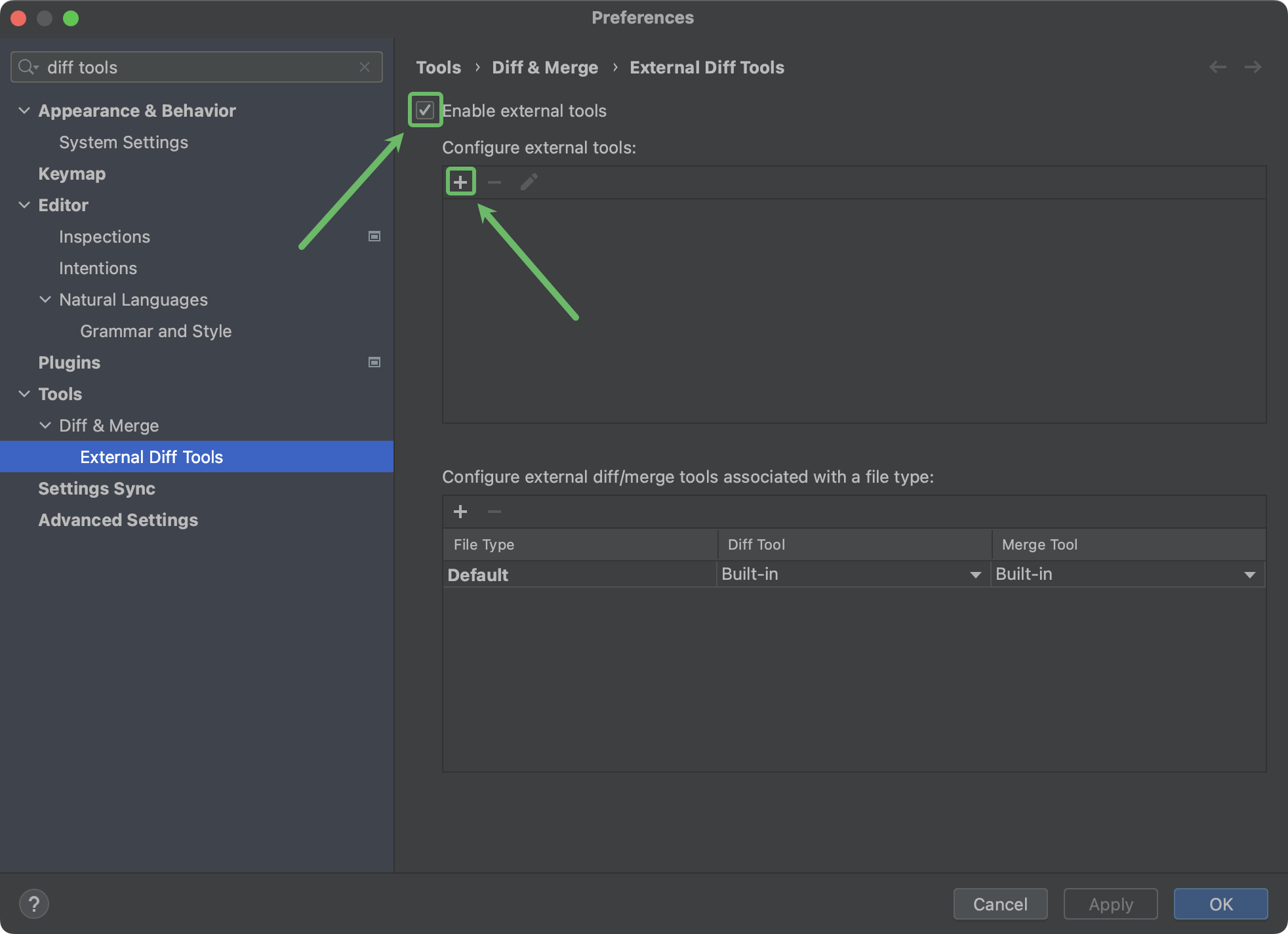Click the plus icon to add external tool
This screenshot has width=1288, height=934.
[460, 181]
